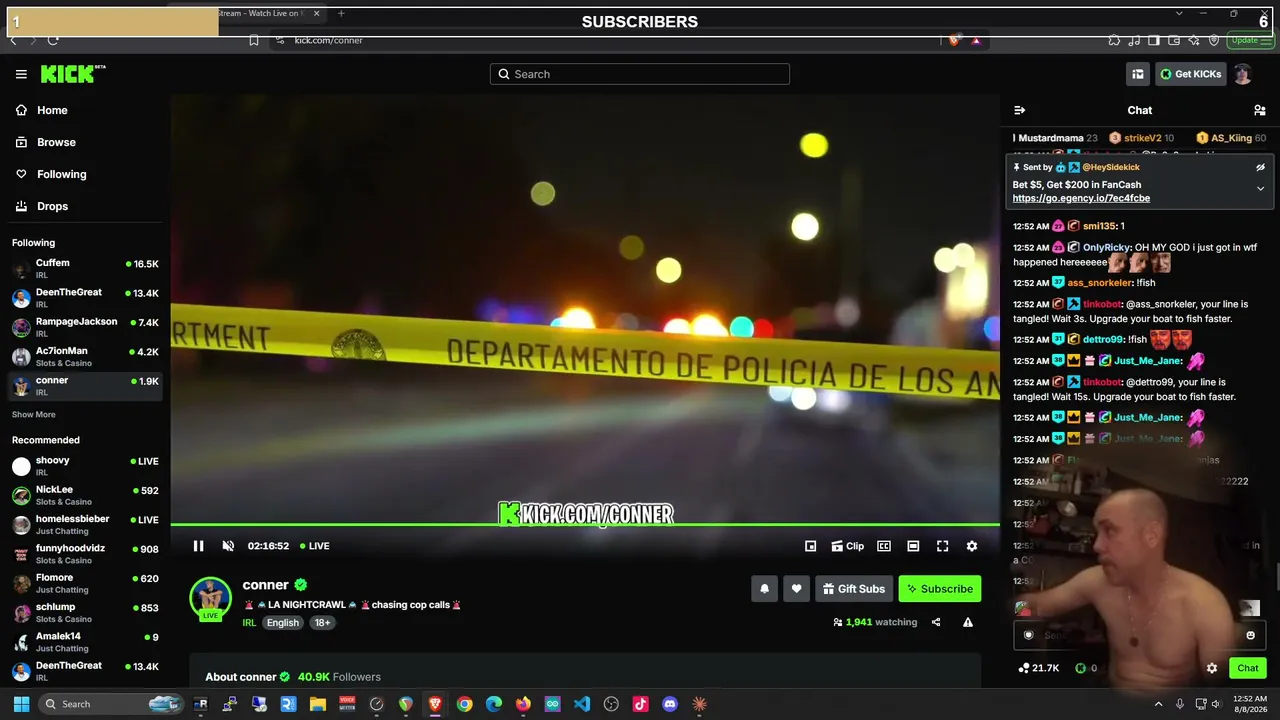The image size is (1280, 720).
Task: Send message with the Chat button
Action: point(1248,668)
